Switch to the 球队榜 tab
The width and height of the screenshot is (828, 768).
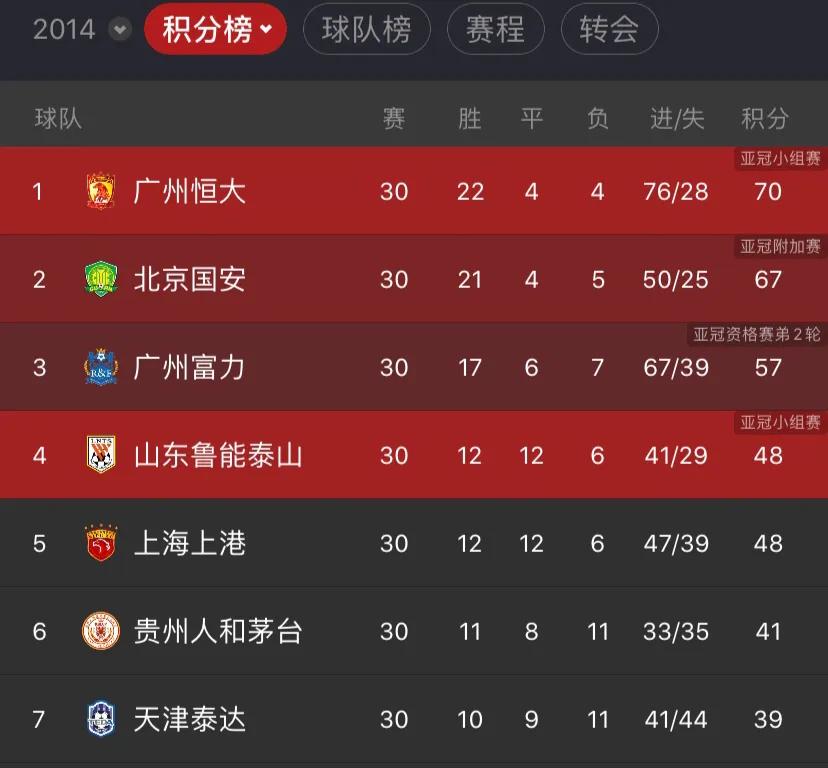366,29
